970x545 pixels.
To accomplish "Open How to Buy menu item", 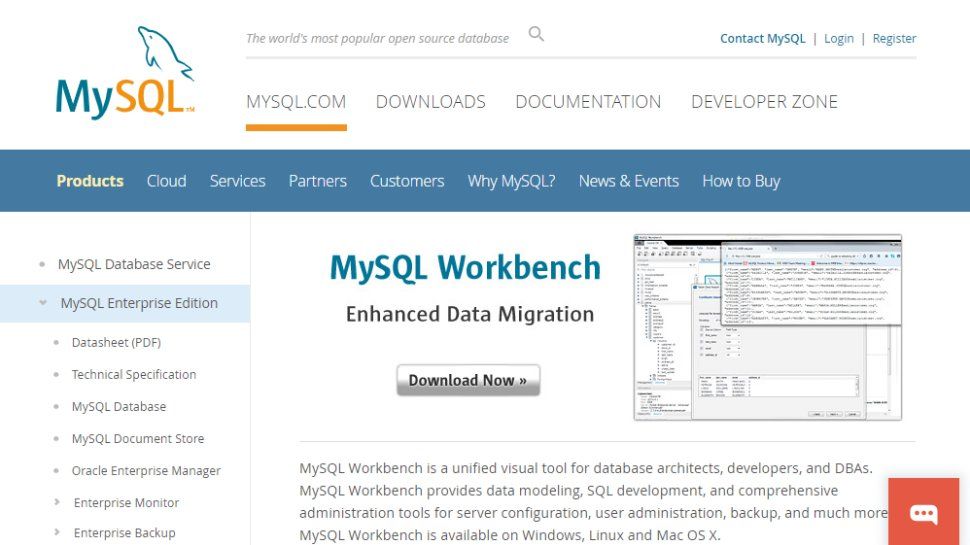I will (741, 181).
